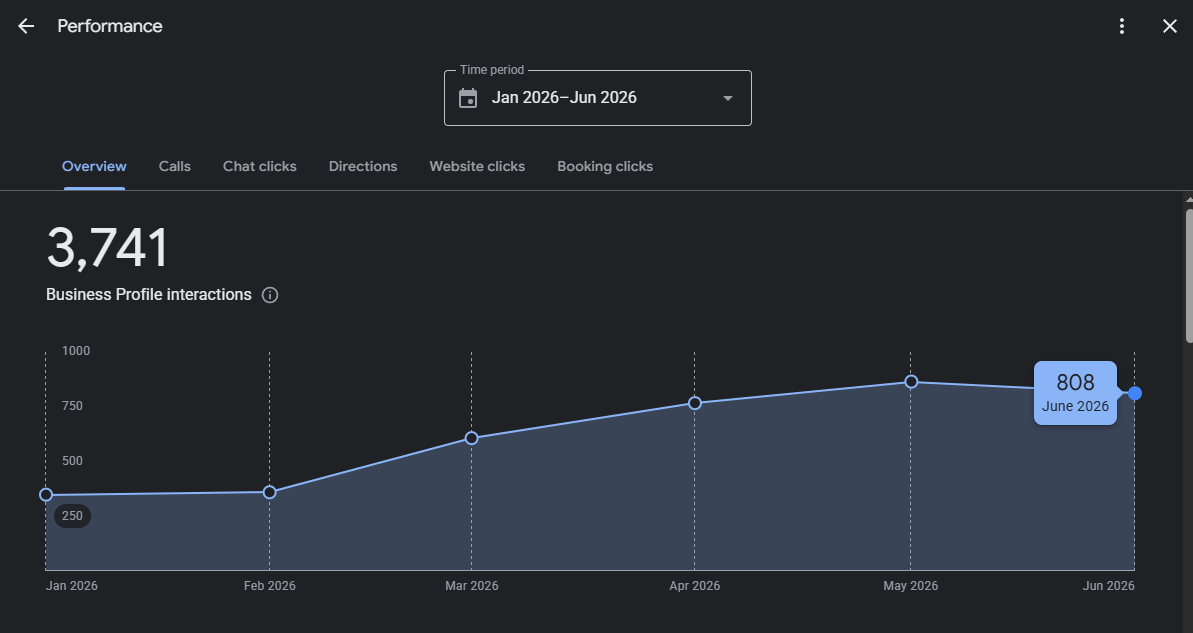Select the Feb 2026 chart data point
This screenshot has width=1193, height=633.
coord(269,492)
